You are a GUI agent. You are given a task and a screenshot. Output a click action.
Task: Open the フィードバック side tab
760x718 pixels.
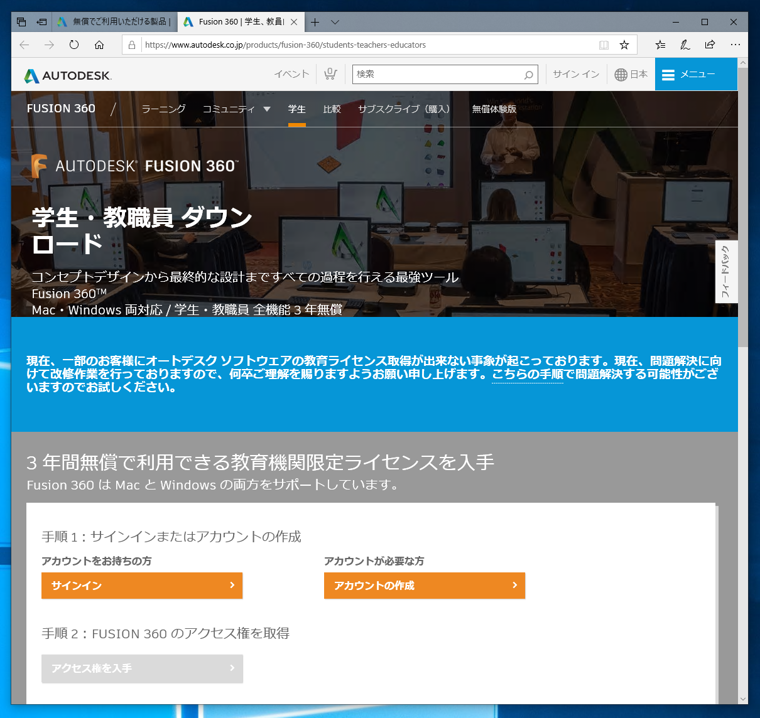[726, 272]
